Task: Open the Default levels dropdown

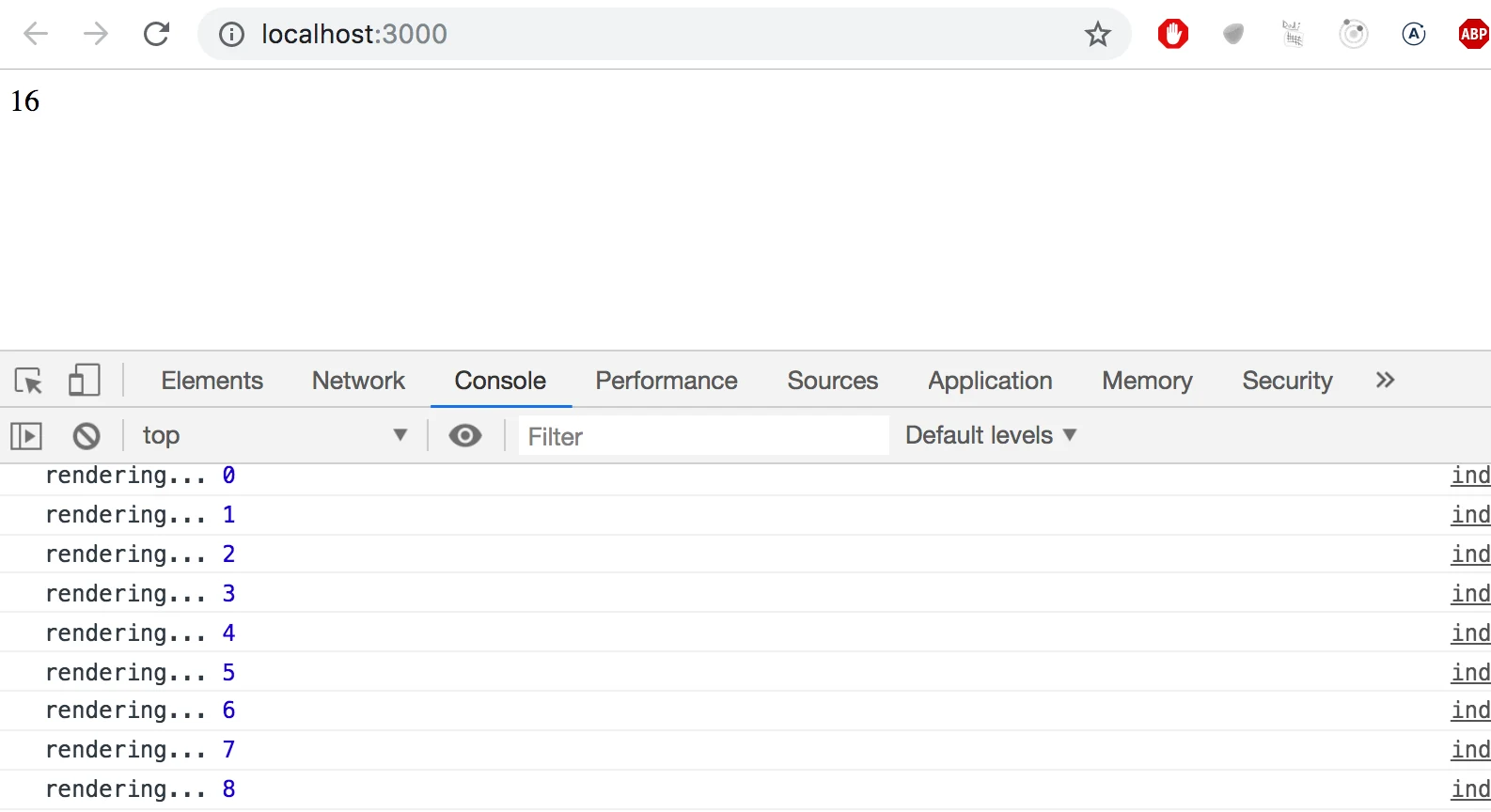Action: click(x=991, y=435)
